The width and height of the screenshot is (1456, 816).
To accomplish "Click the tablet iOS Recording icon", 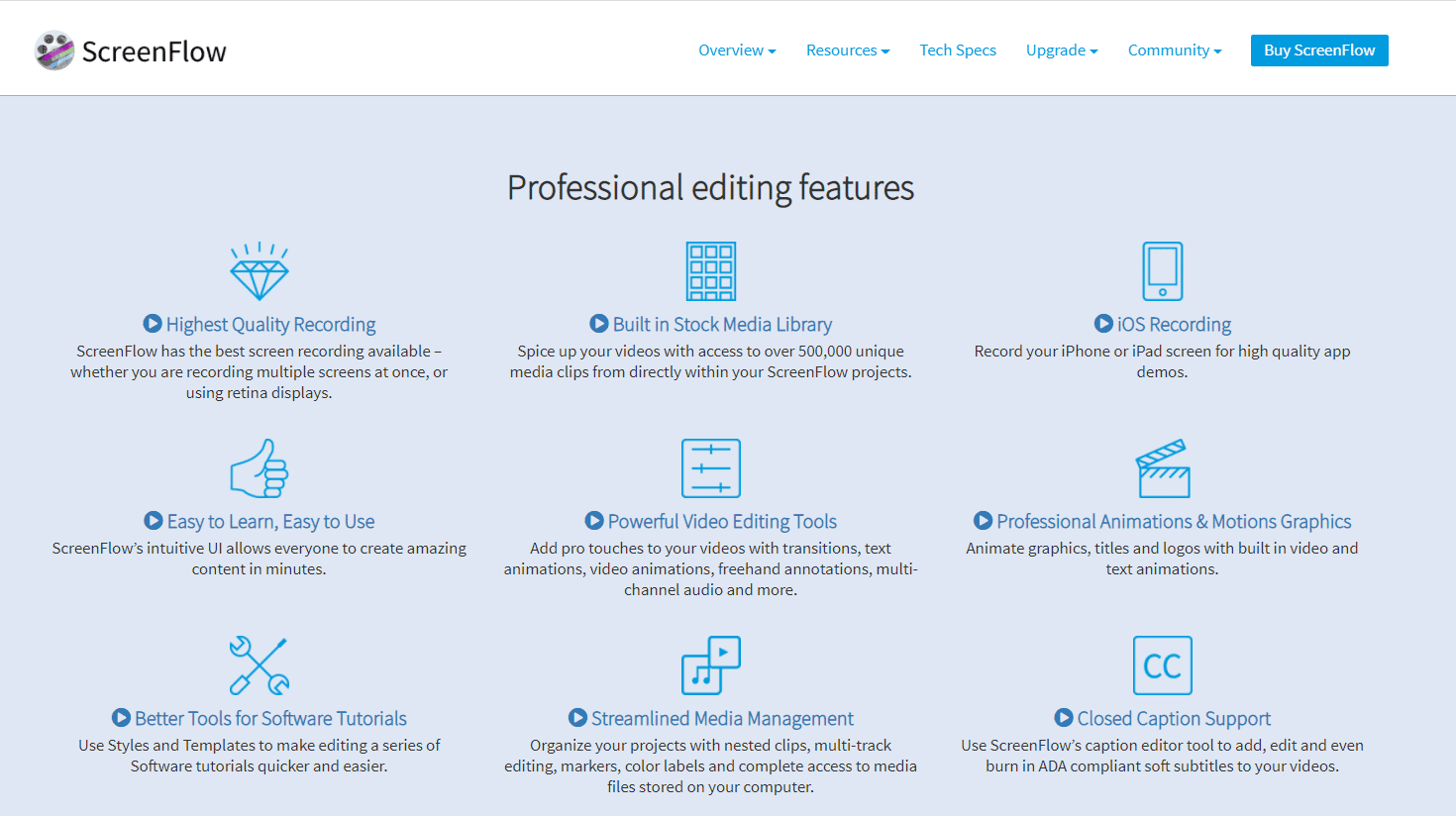I will tap(1162, 271).
